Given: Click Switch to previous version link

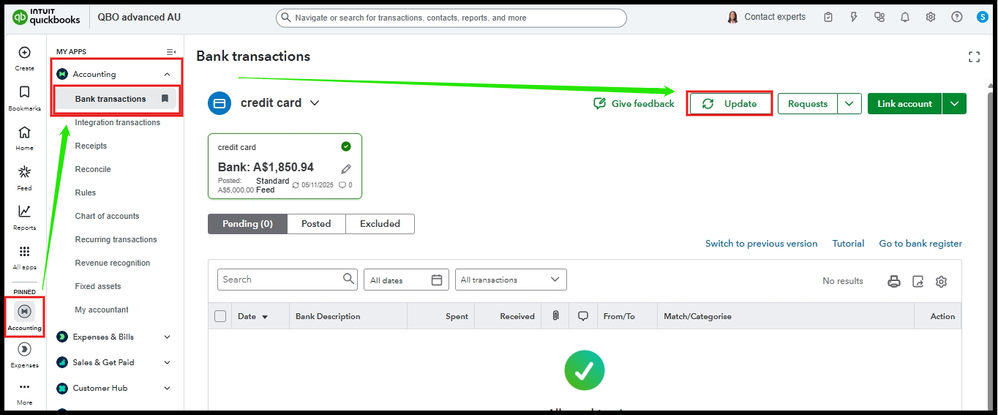Looking at the screenshot, I should coord(761,244).
